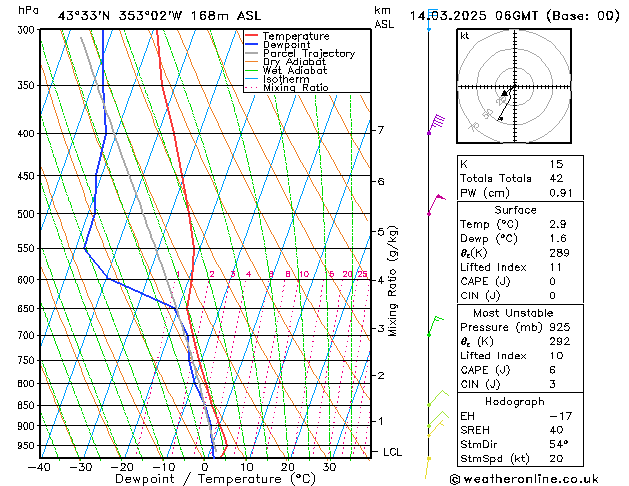The height and width of the screenshot is (486, 629).
Task: Click the 300 hPa pressure axis label
Action: pyautogui.click(x=26, y=30)
